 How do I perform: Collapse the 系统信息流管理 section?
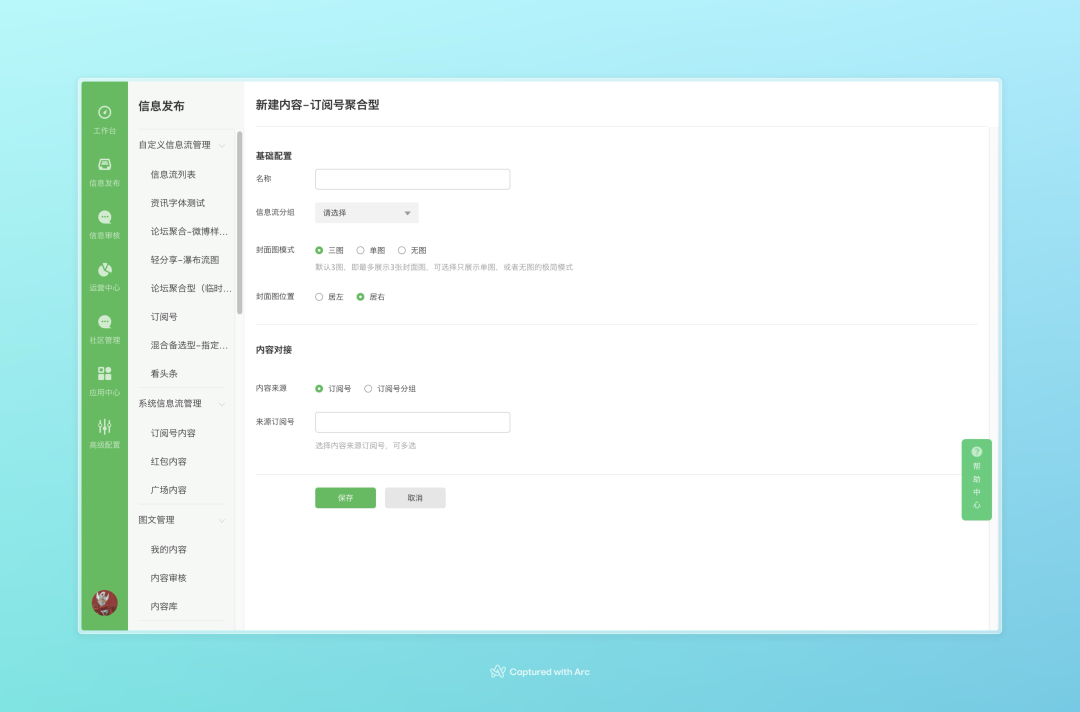[x=222, y=404]
